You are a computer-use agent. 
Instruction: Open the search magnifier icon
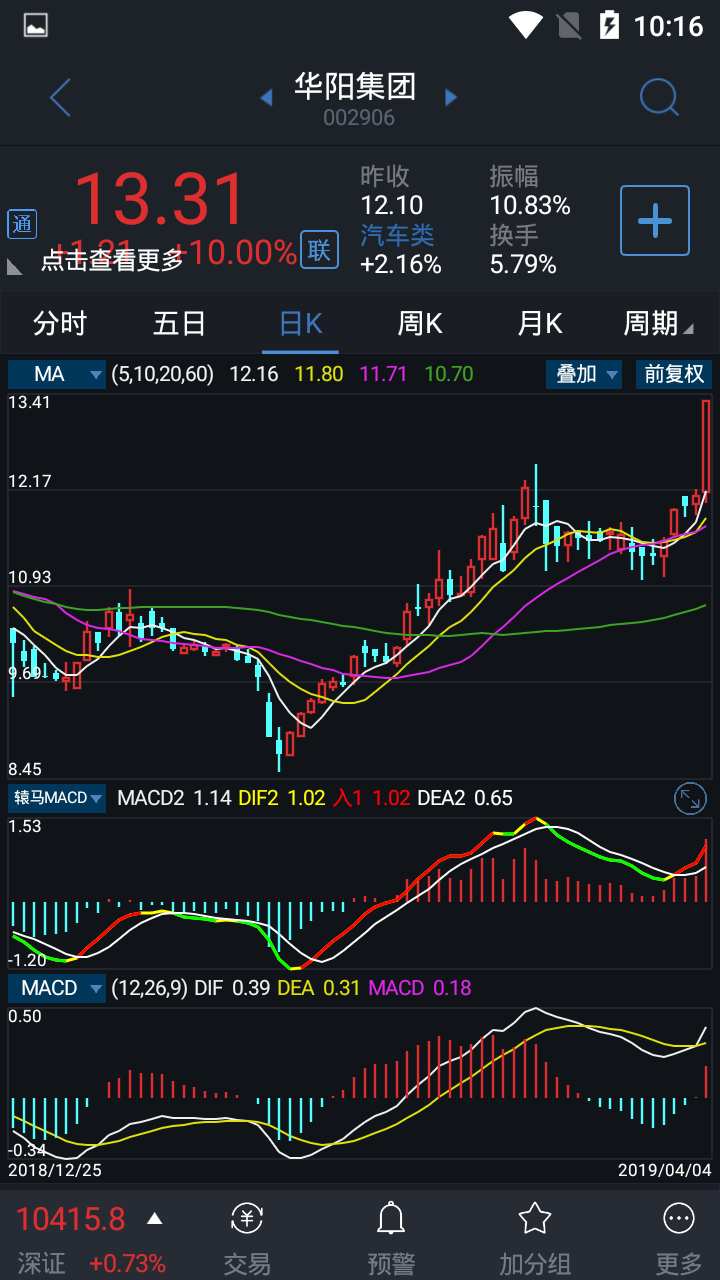point(659,98)
